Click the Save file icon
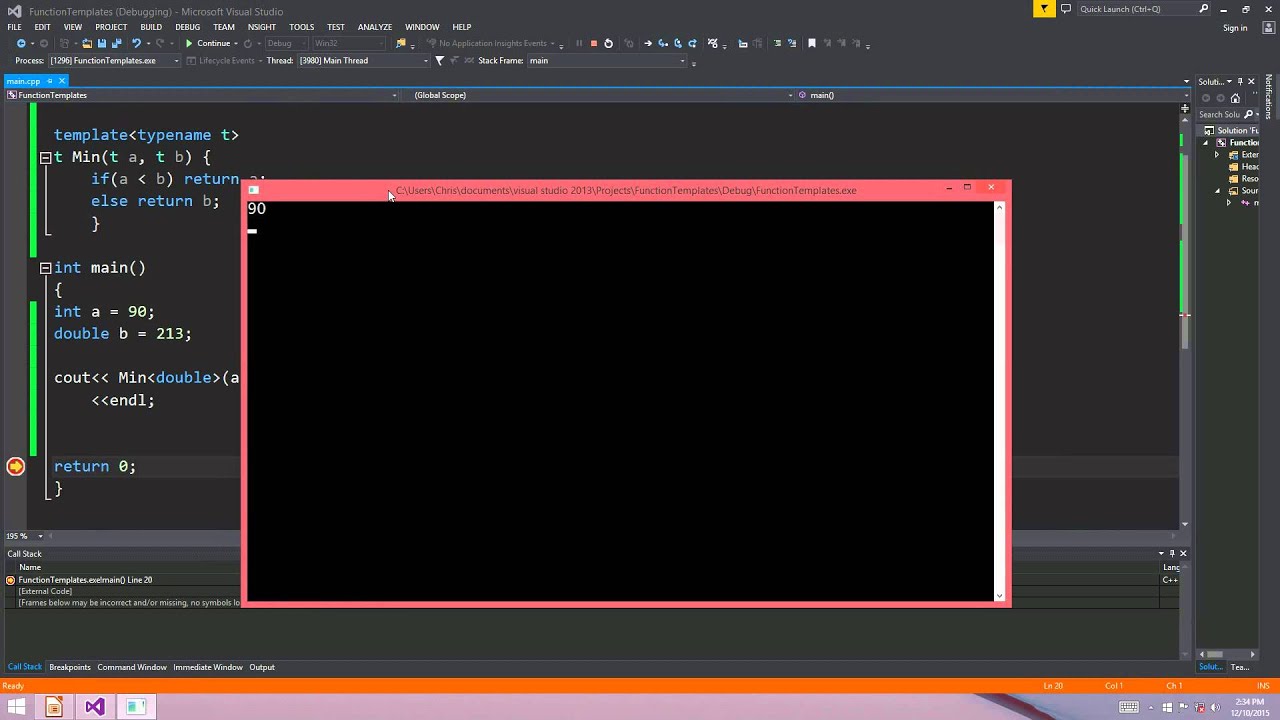 click(101, 43)
